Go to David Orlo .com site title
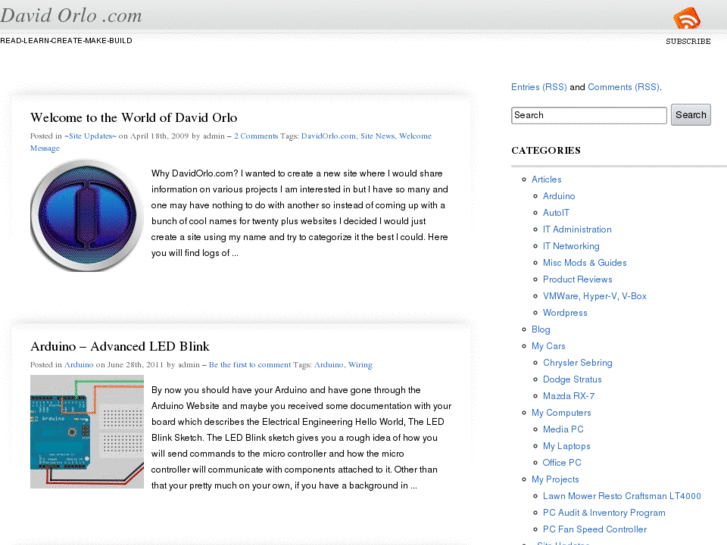 (71, 15)
